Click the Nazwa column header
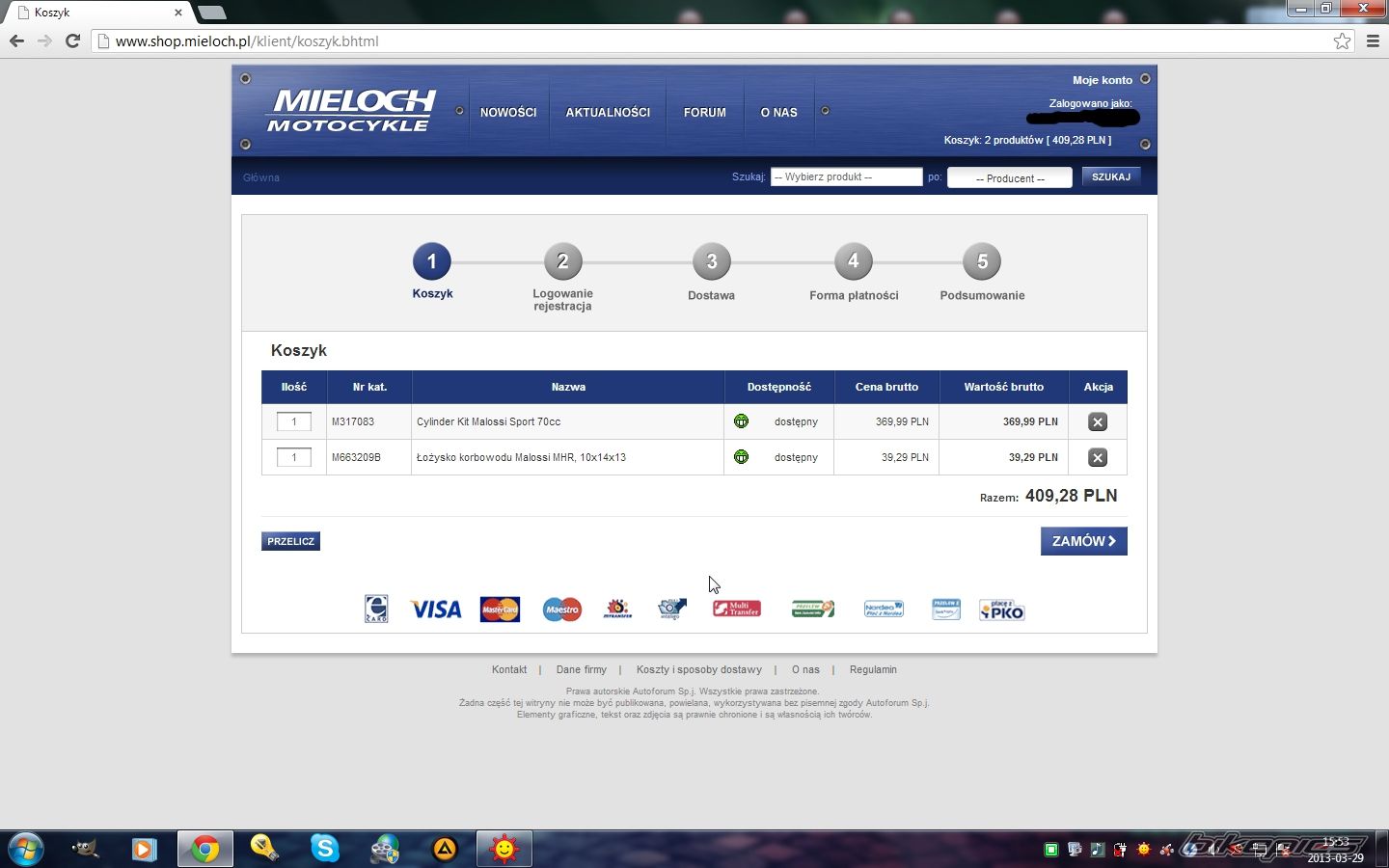This screenshot has height=868, width=1389. coord(568,387)
